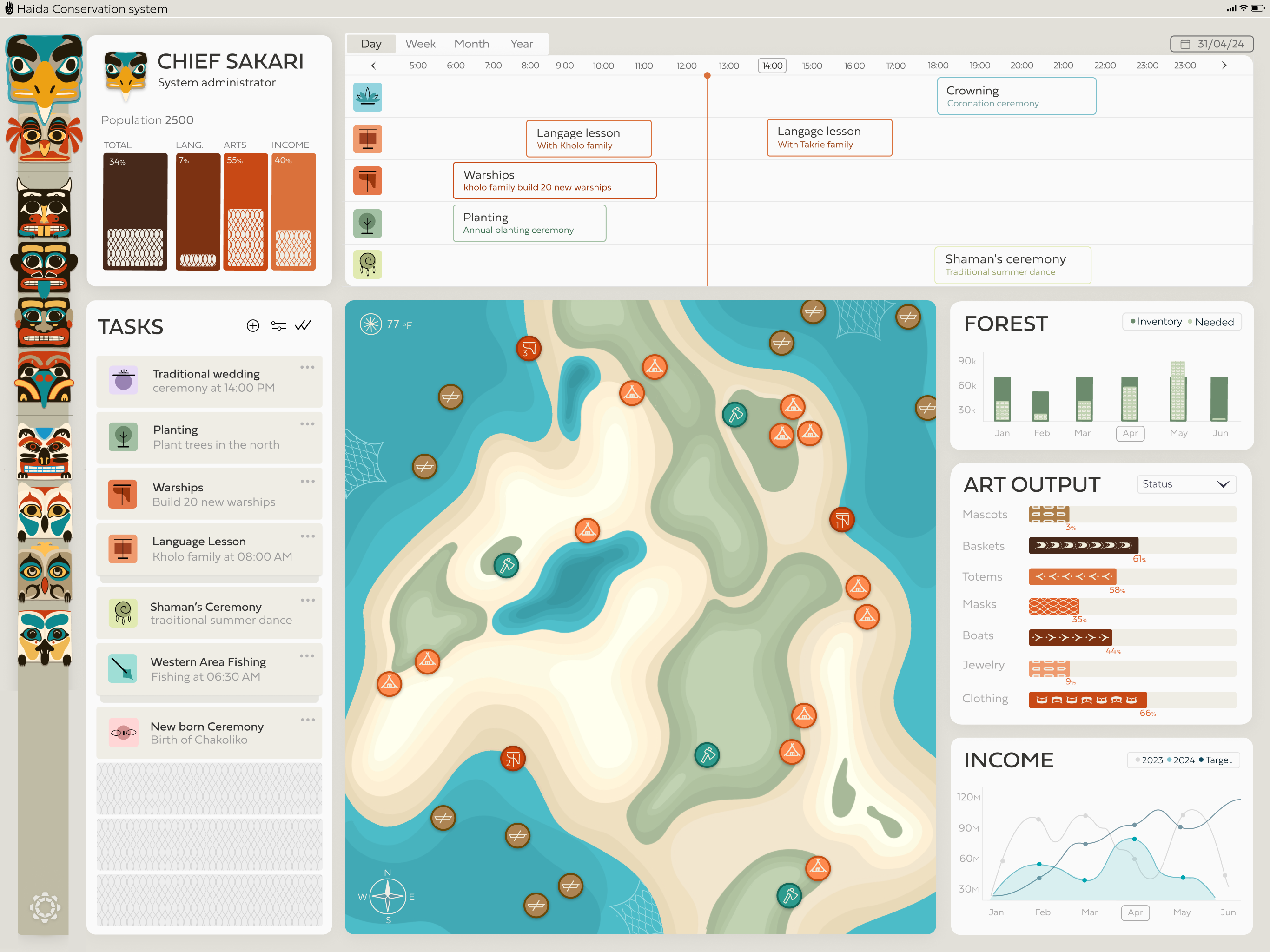The width and height of the screenshot is (1270, 952).
Task: Open the Crowning coronation ceremony event
Action: click(1016, 97)
